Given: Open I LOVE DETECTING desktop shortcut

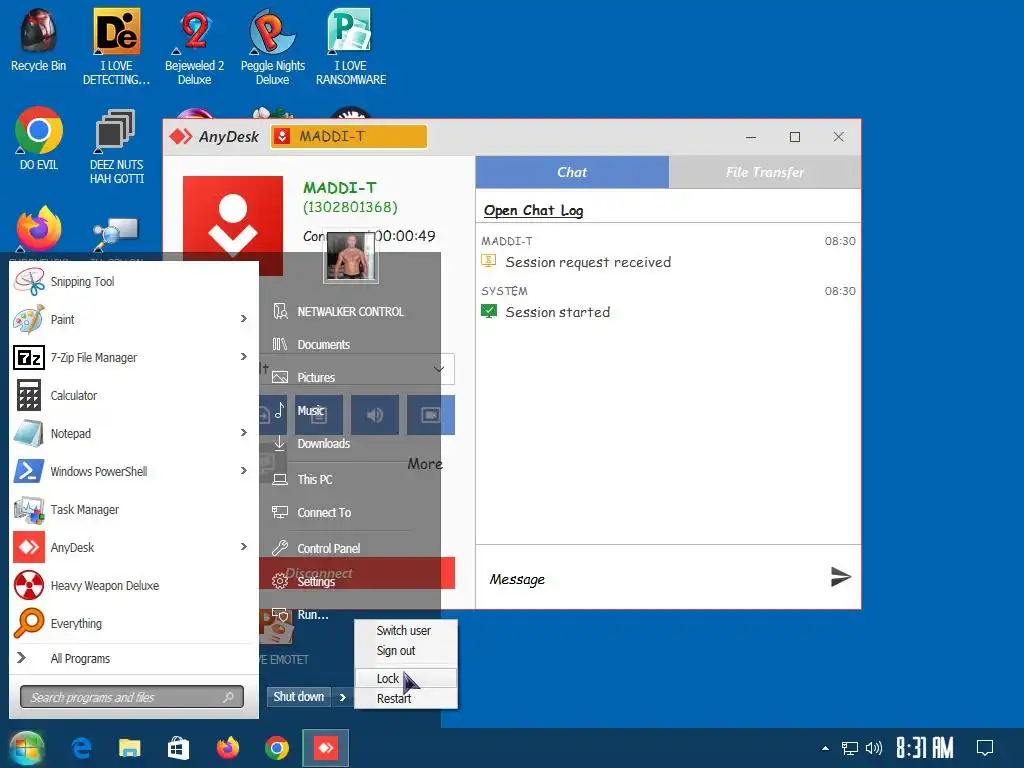Looking at the screenshot, I should tap(116, 47).
